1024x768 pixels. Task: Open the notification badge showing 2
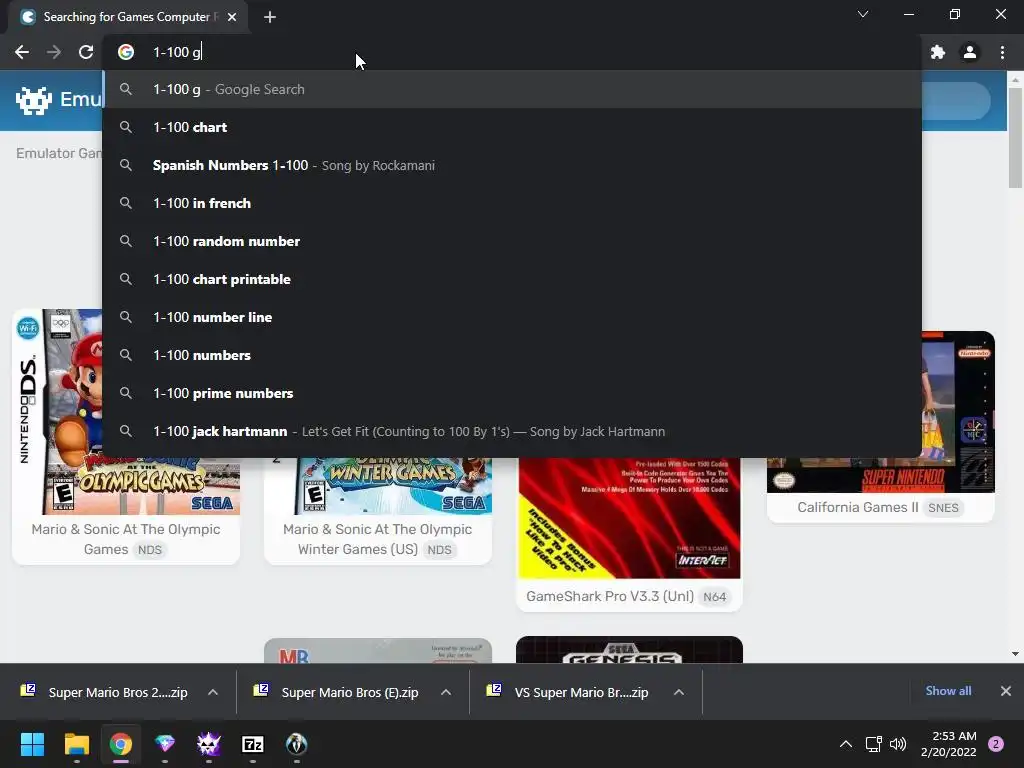click(x=996, y=744)
